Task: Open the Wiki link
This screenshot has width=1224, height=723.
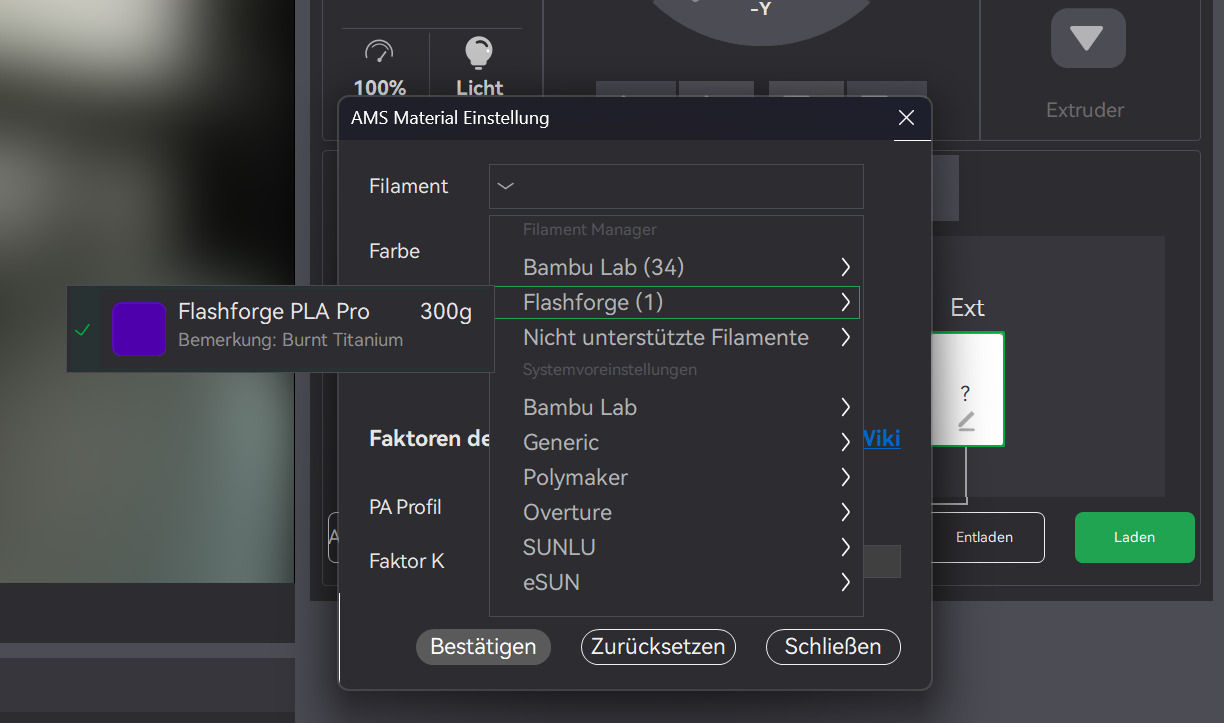Action: [882, 438]
